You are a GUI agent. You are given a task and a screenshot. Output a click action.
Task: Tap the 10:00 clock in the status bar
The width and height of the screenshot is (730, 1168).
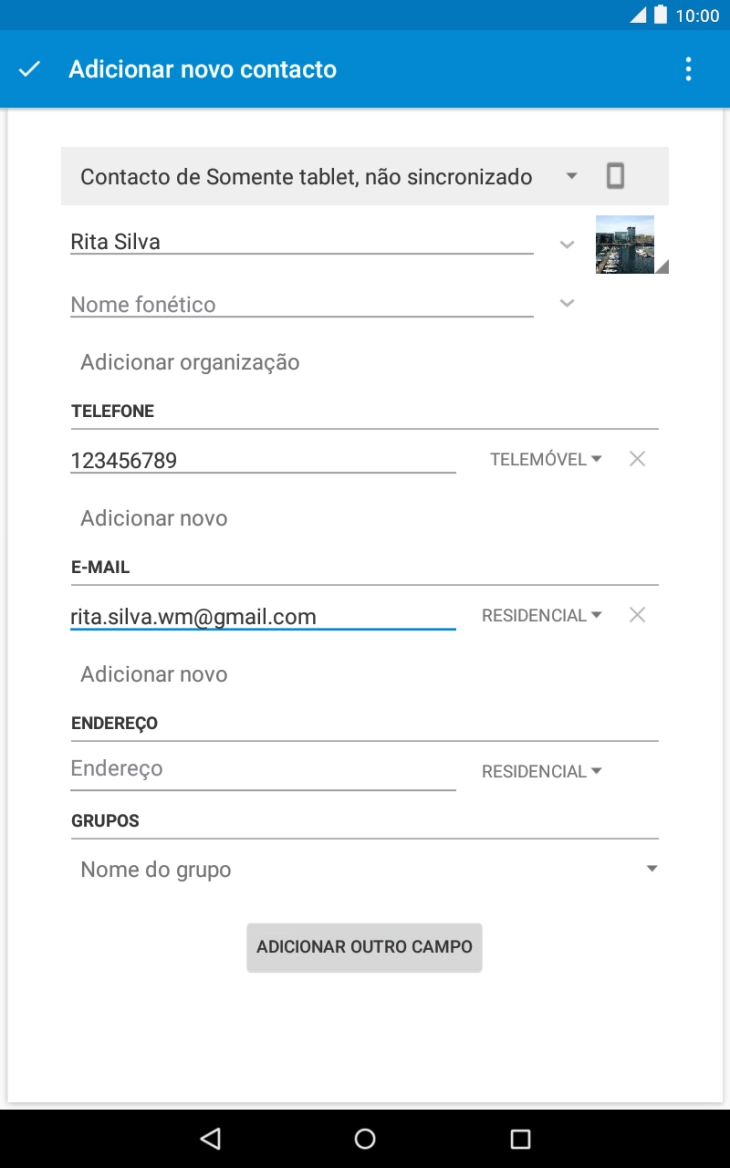(697, 16)
